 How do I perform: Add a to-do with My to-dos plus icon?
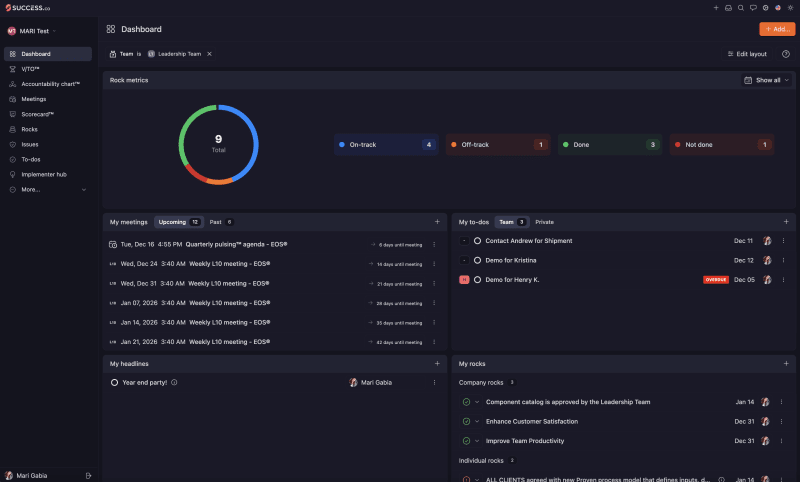[x=786, y=221]
